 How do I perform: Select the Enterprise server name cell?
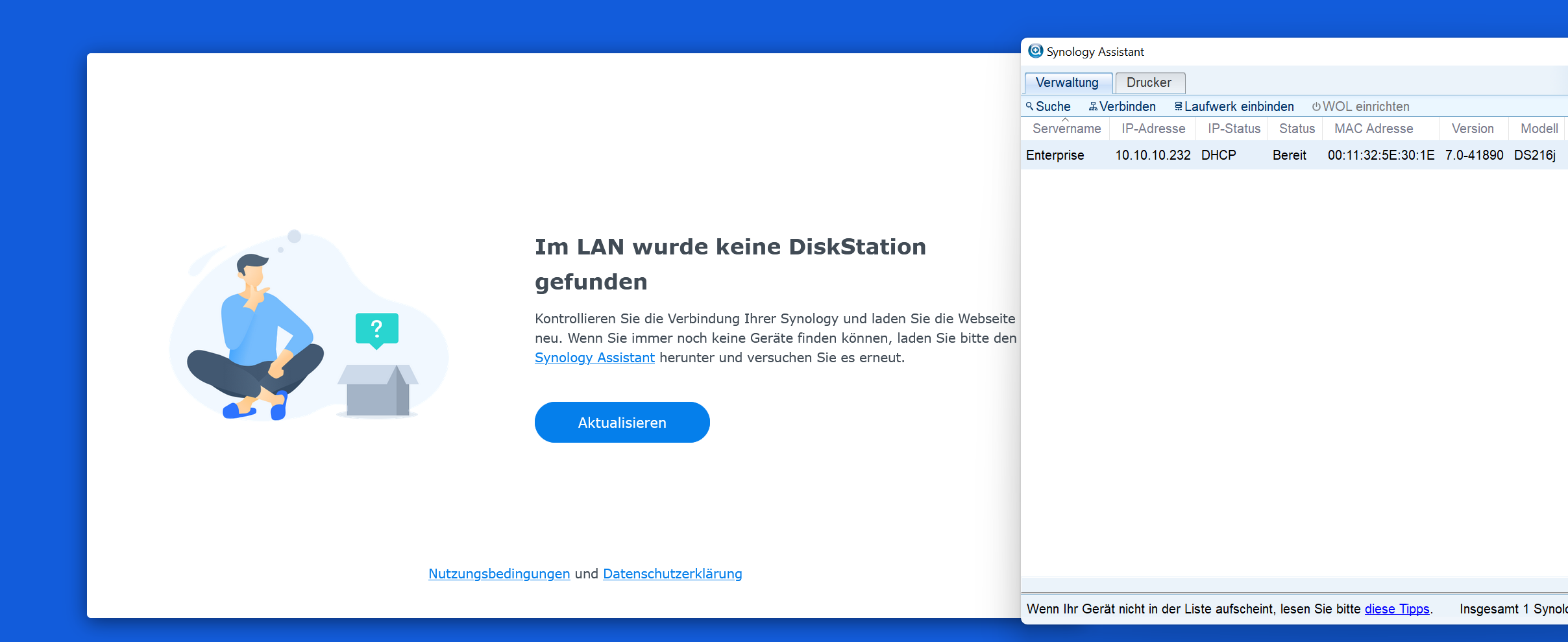point(1055,155)
